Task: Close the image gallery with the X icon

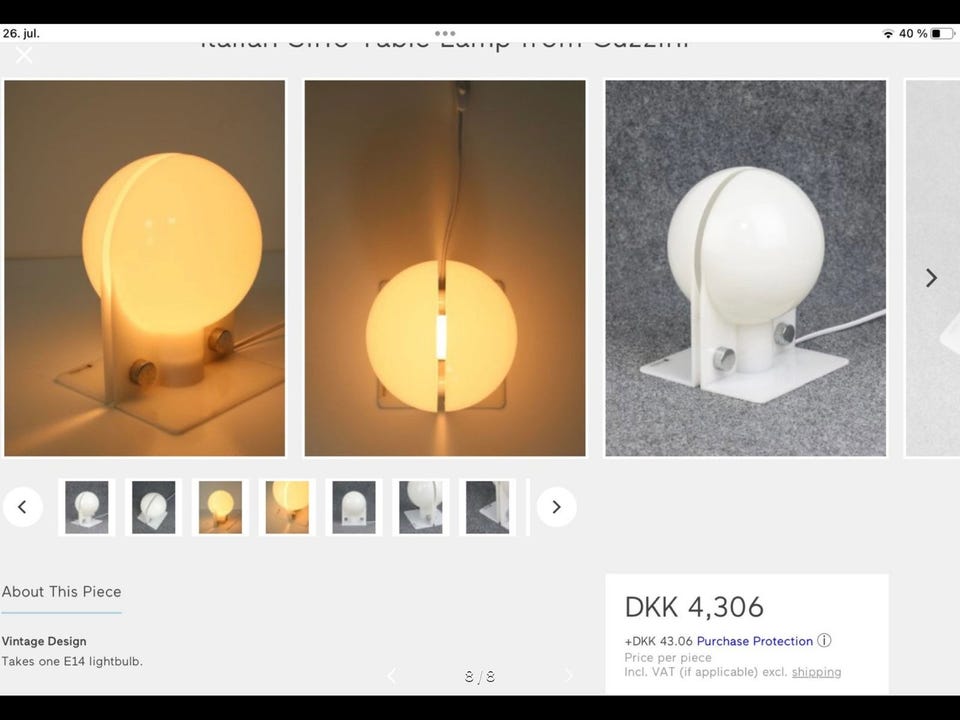Action: [x=24, y=55]
